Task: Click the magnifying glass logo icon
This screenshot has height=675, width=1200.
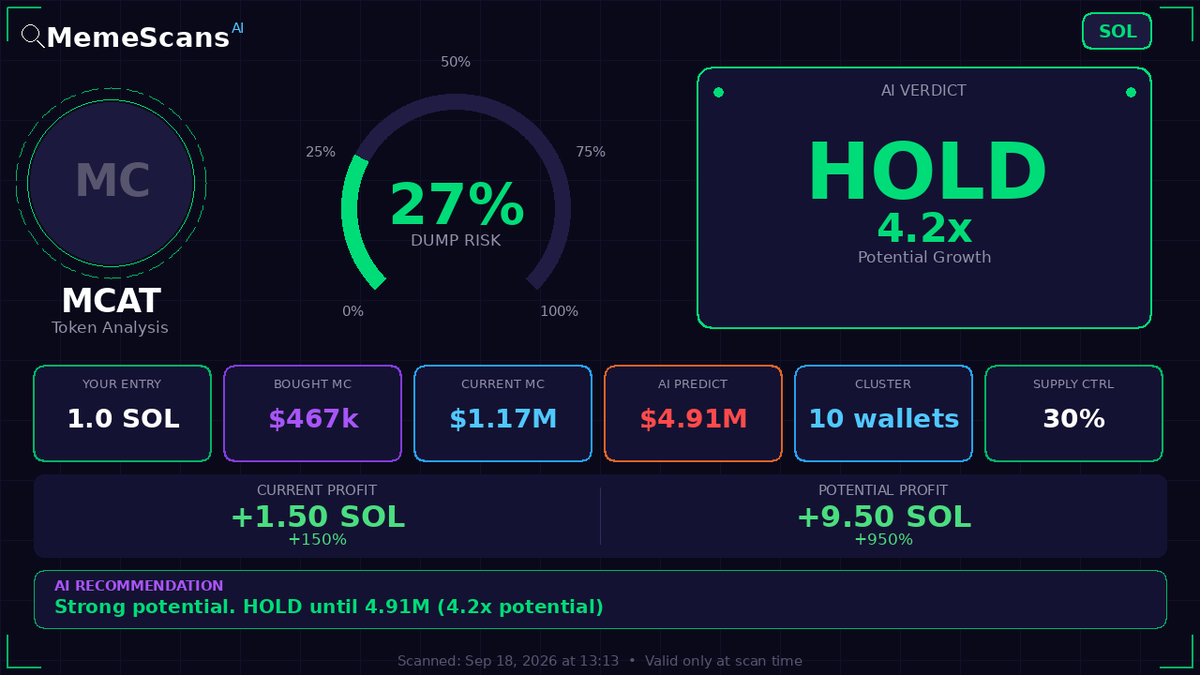Action: click(33, 37)
